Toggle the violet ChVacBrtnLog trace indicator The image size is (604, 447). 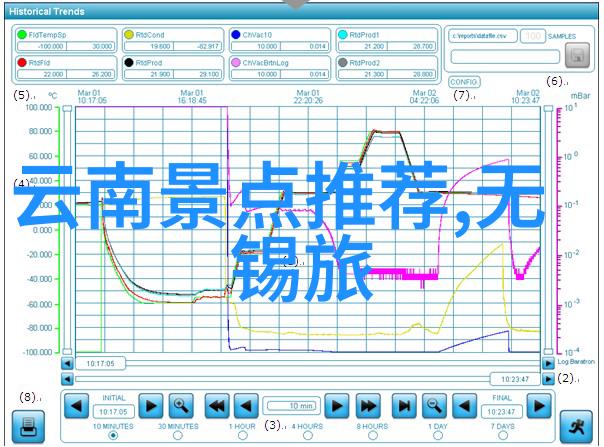click(x=236, y=62)
